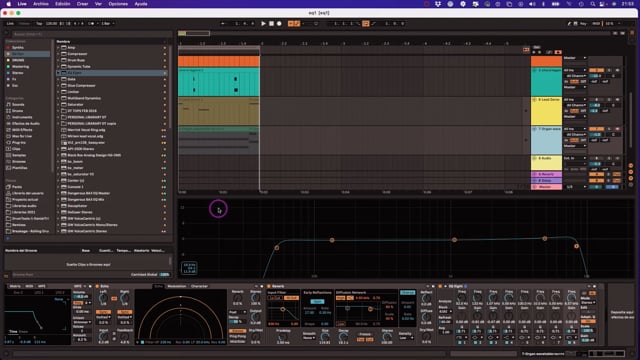Toggle the Echo device on/off
640x360 pixels.
point(97,286)
